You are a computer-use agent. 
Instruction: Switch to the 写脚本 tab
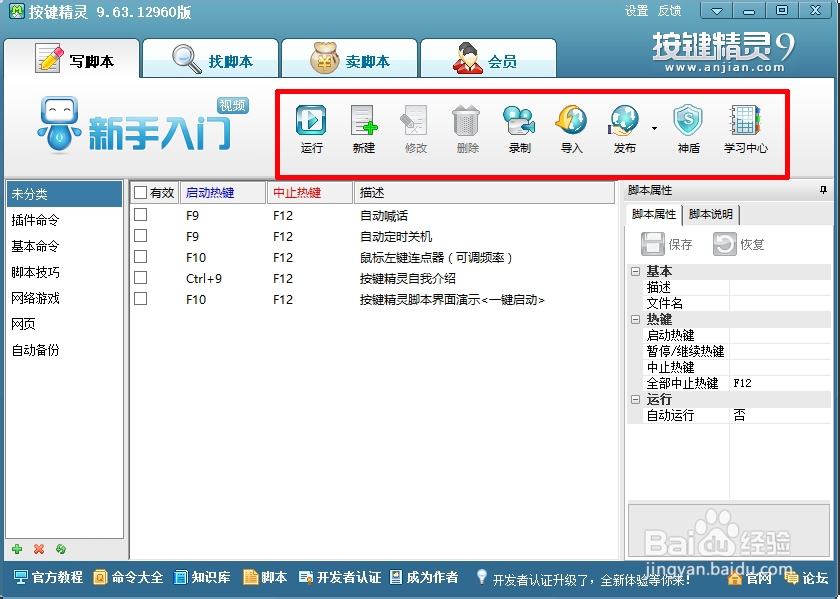tap(72, 58)
